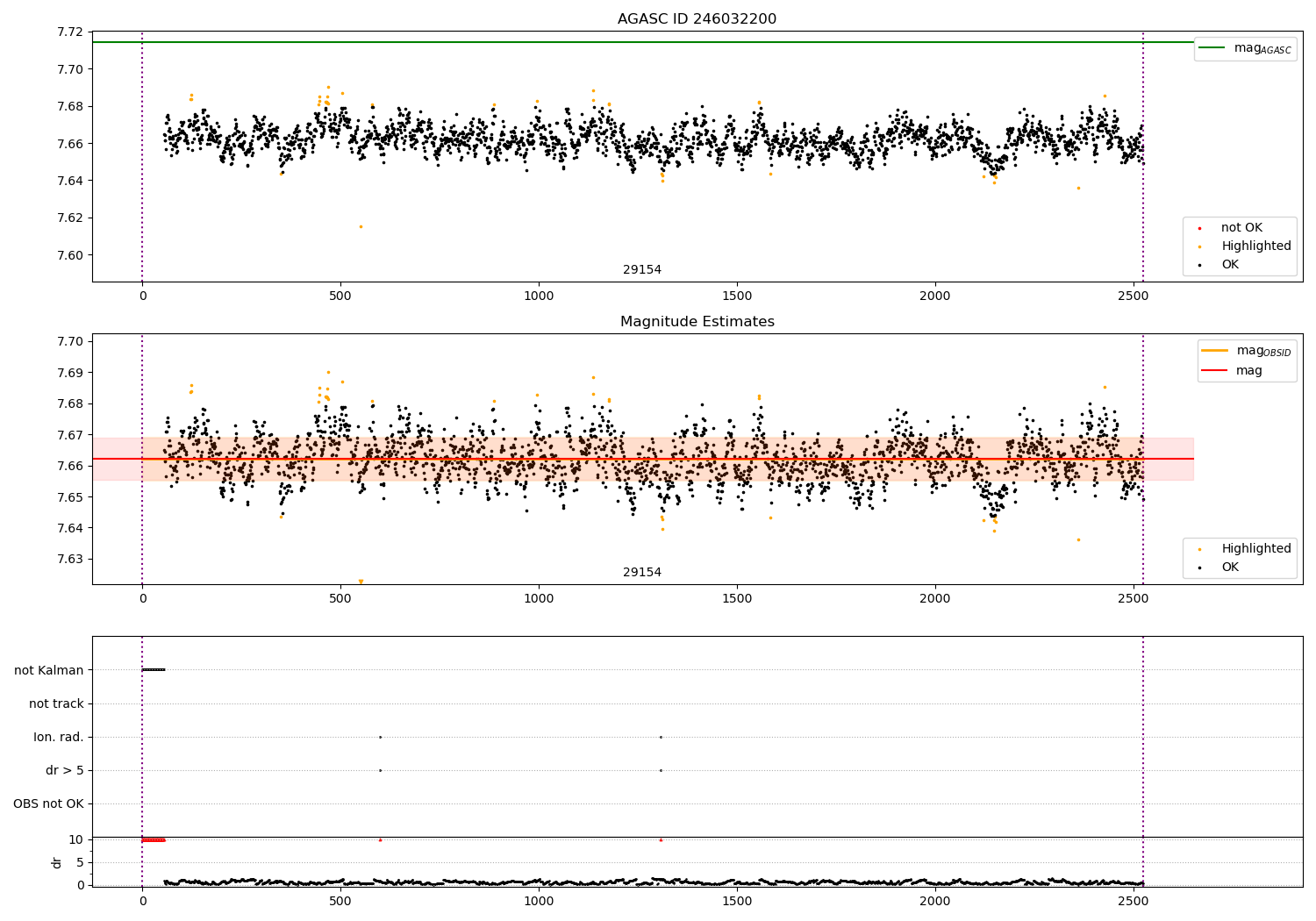Click the 'dr > 5' flag point near 1300
This screenshot has width=1316, height=921.
pyautogui.click(x=661, y=770)
